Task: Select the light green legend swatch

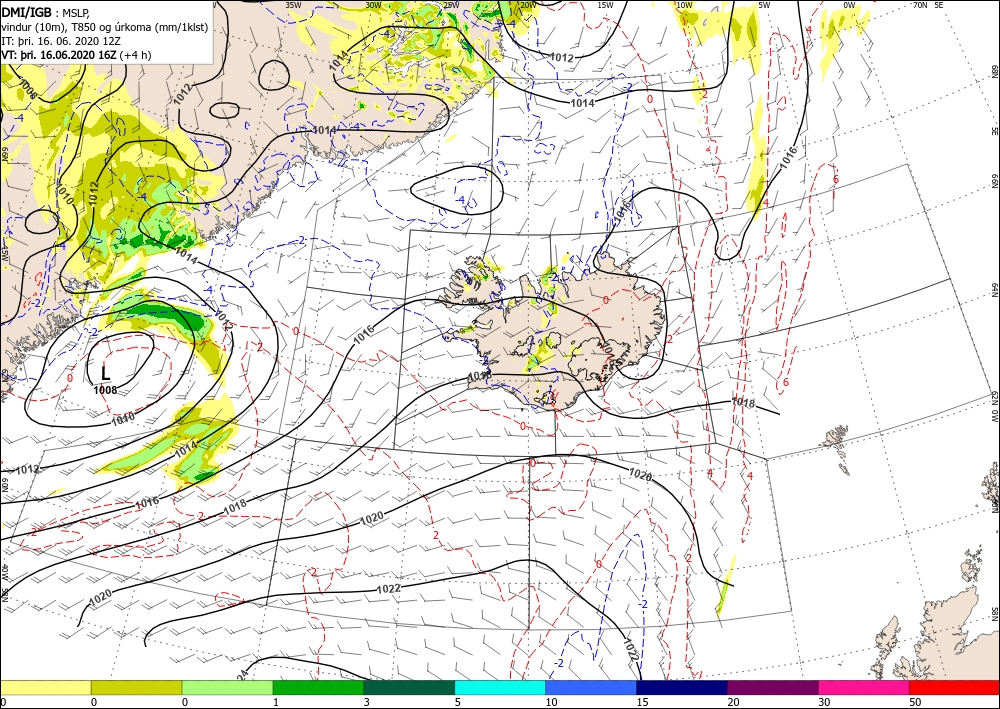Action: 227,687
